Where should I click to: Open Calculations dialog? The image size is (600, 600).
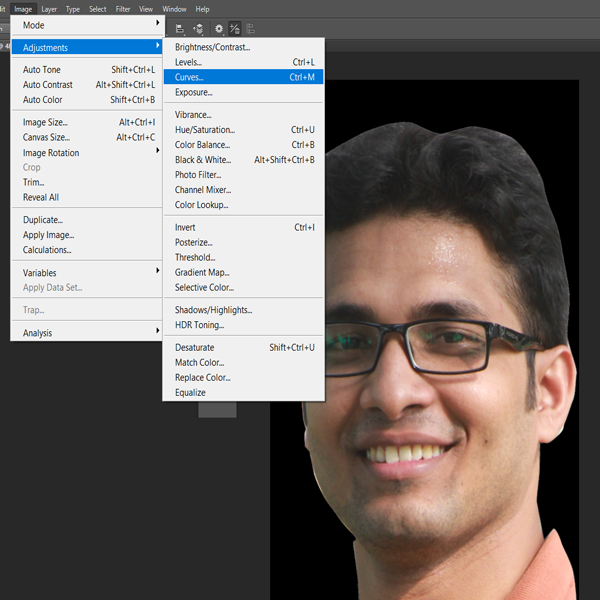88,250
